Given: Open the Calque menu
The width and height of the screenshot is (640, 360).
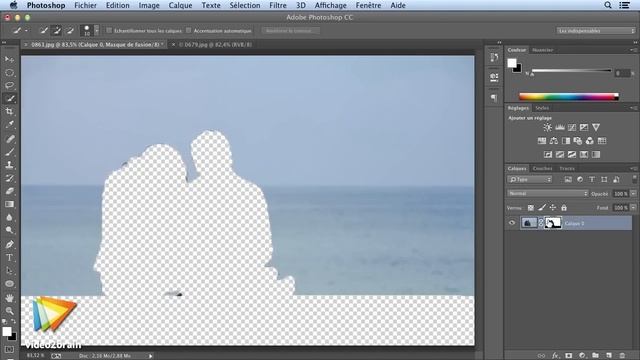Looking at the screenshot, I should (180, 5).
